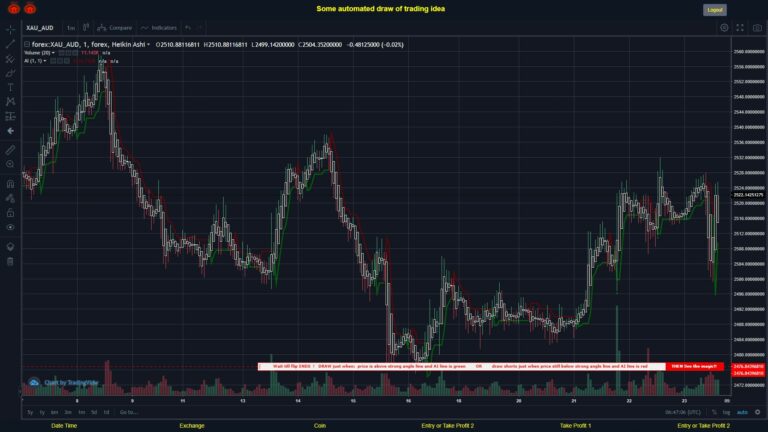Screen dimensions: 768x432
Task: Toggle lock all drawing tools
Action: [10, 213]
